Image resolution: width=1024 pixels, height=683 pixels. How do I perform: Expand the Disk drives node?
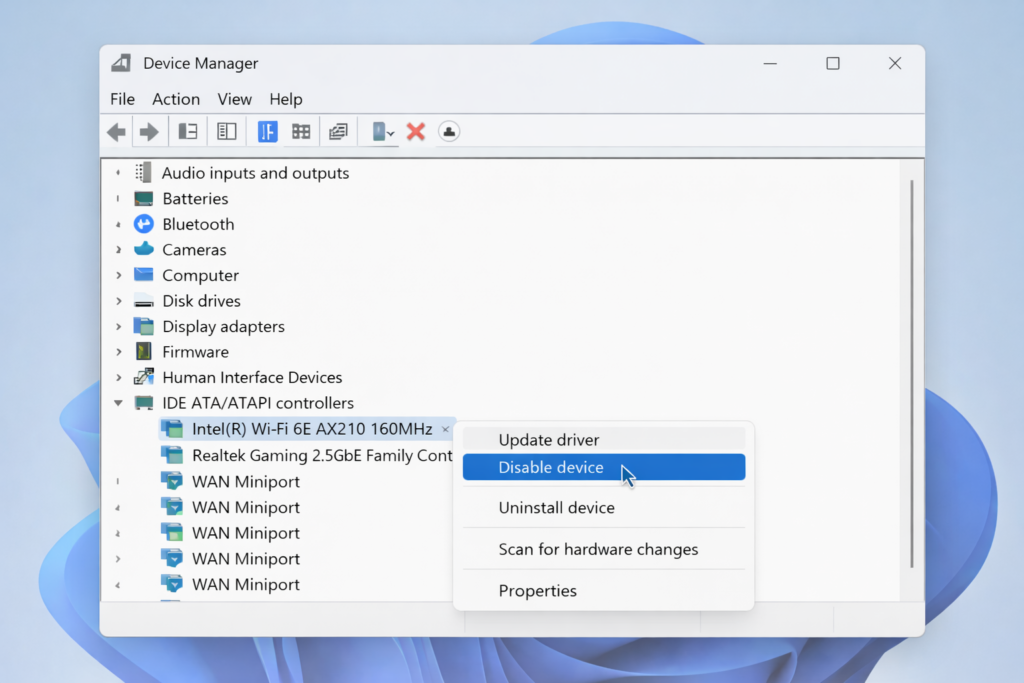pyautogui.click(x=118, y=301)
